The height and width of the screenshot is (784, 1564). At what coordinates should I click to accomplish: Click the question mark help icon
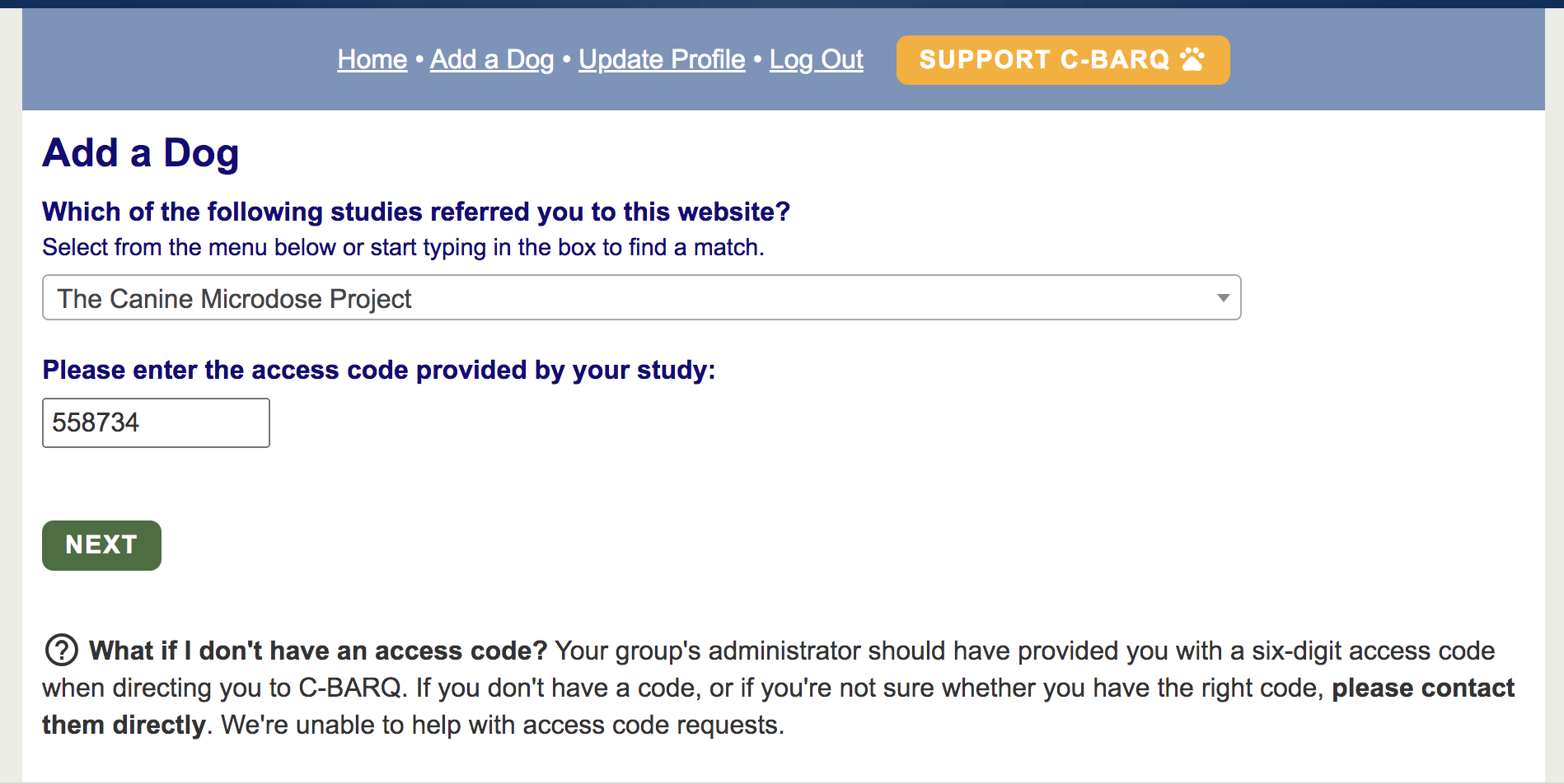61,650
